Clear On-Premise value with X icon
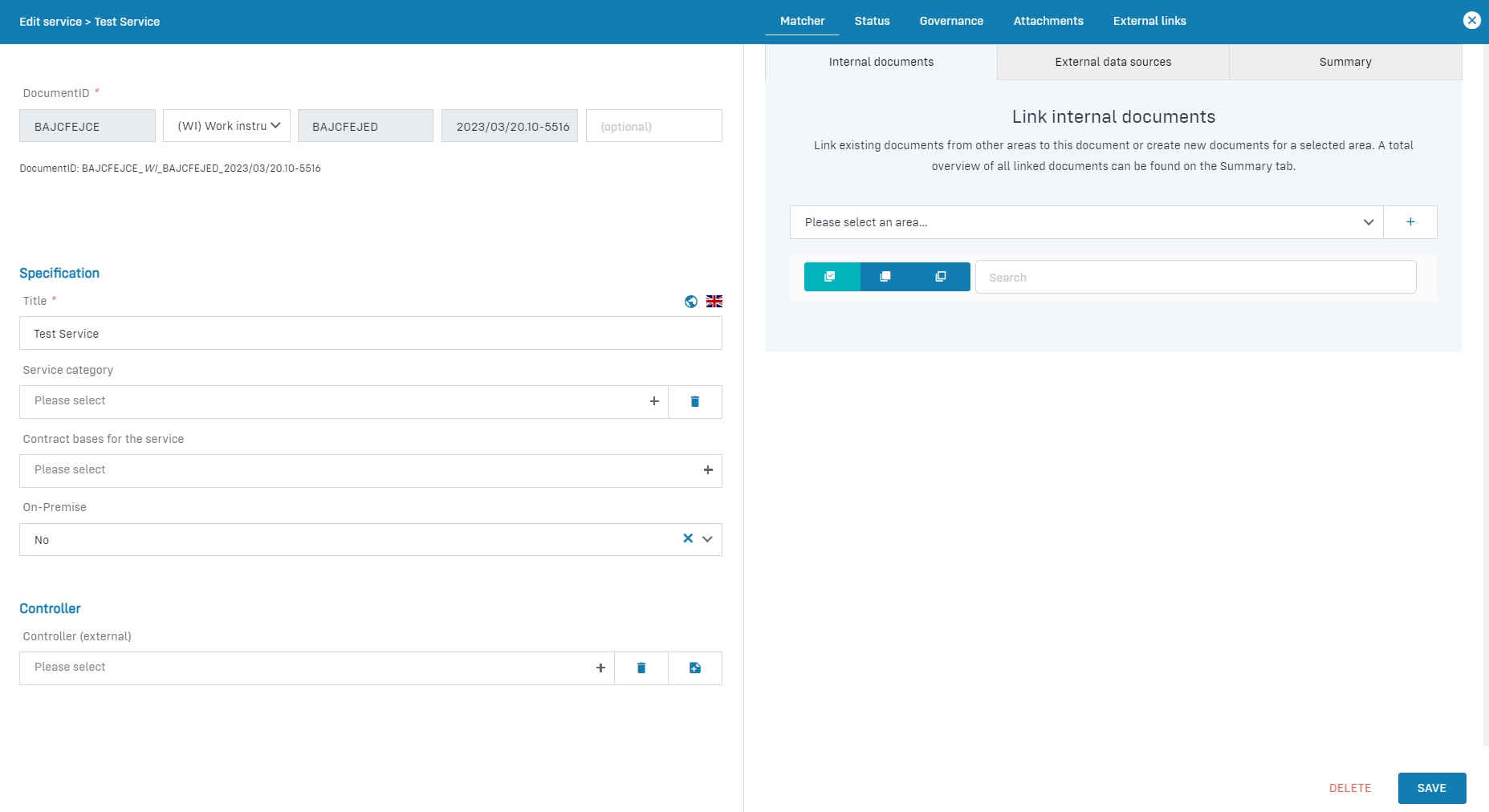1489x812 pixels. click(x=687, y=539)
